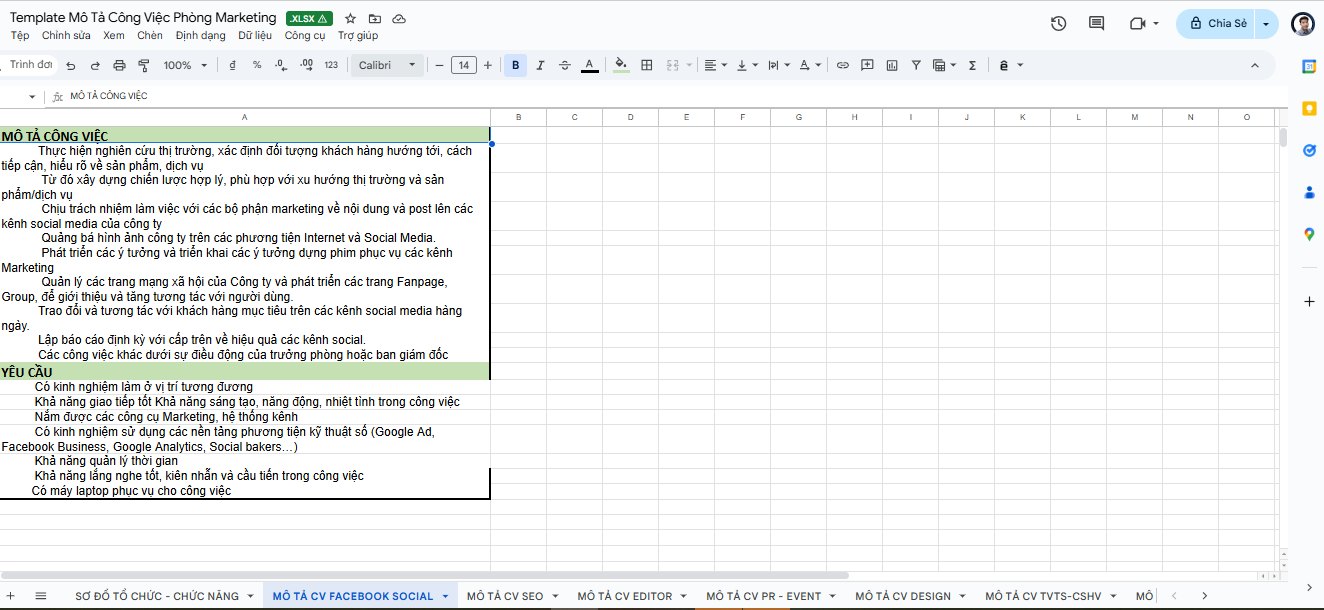Viewport: 1324px width, 610px height.
Task: Open the Định dạng menu
Action: point(200,35)
